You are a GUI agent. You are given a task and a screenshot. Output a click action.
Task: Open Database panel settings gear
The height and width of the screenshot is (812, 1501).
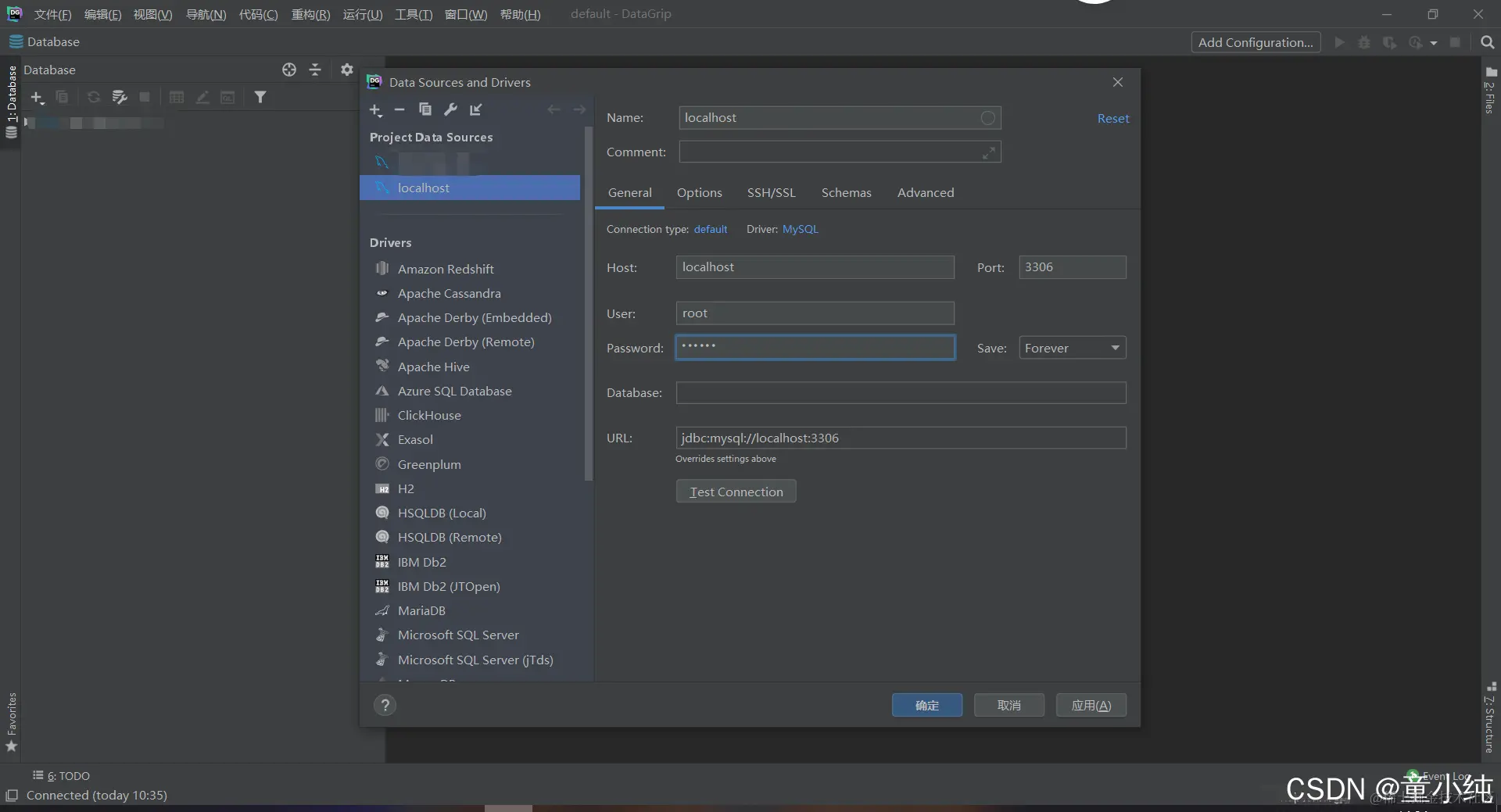pyautogui.click(x=347, y=70)
